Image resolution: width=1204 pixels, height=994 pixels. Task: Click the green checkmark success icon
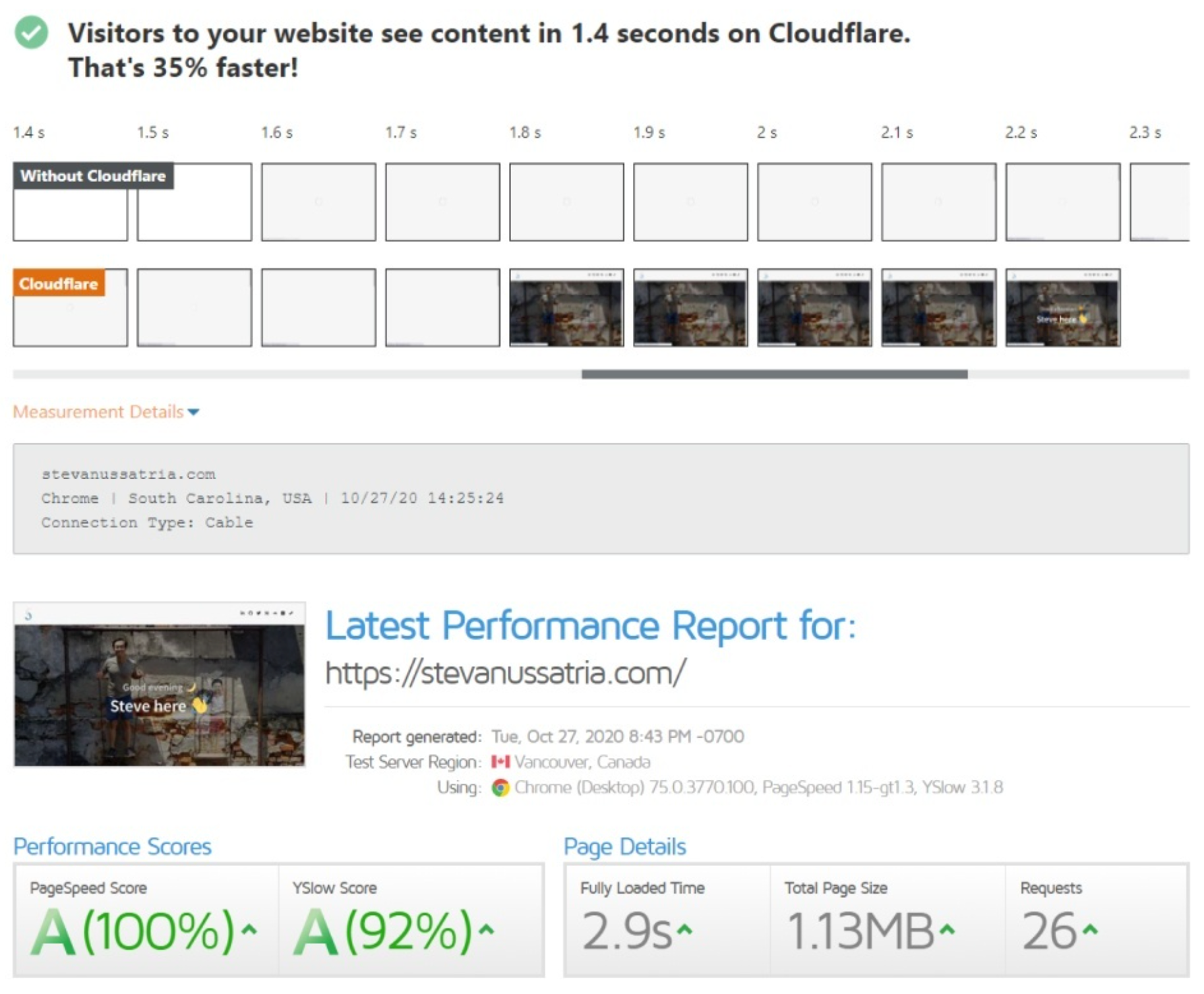[32, 33]
